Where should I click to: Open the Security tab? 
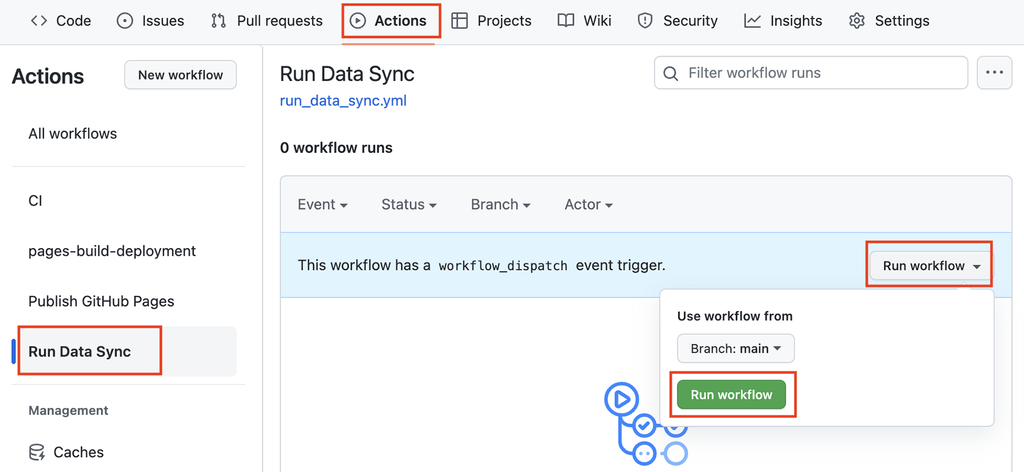pyautogui.click(x=677, y=21)
